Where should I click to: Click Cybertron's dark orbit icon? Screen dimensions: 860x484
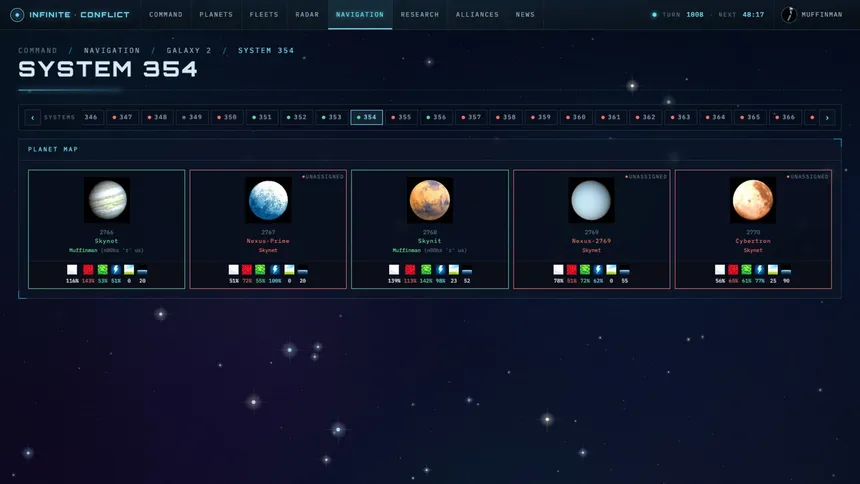click(x=786, y=269)
